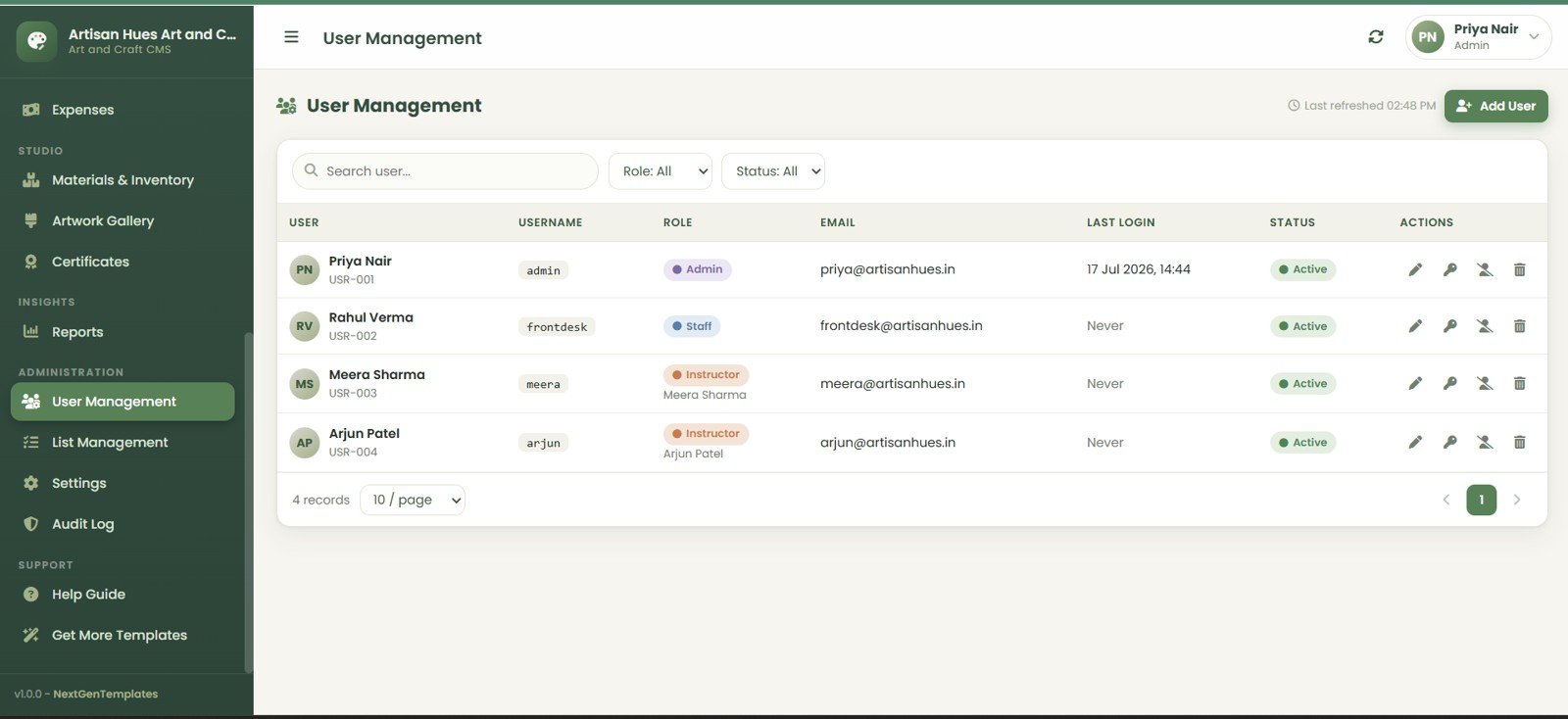Open Certificates in the sidebar
The width and height of the screenshot is (1568, 719).
point(122,262)
